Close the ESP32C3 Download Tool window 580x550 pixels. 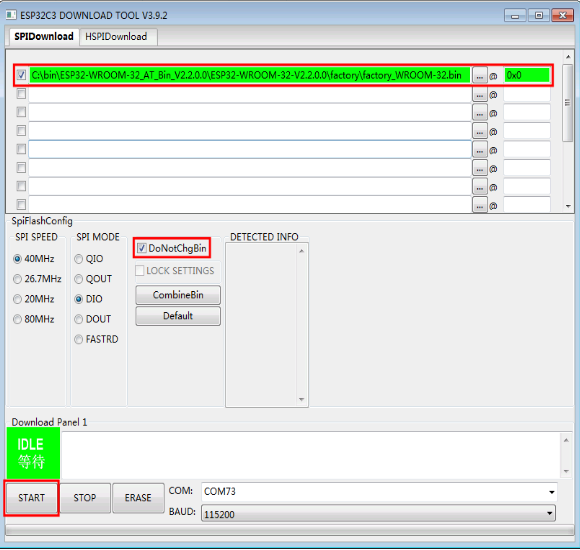(563, 16)
